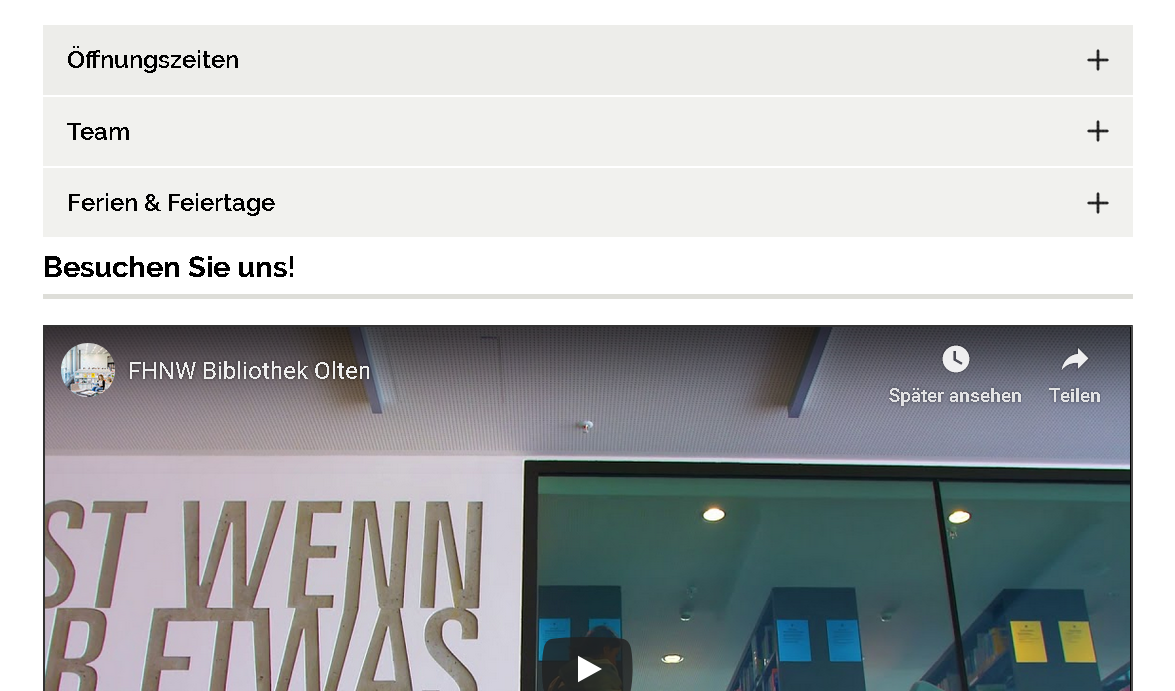
Task: Open the FHNW channel avatar picture
Action: 88,369
